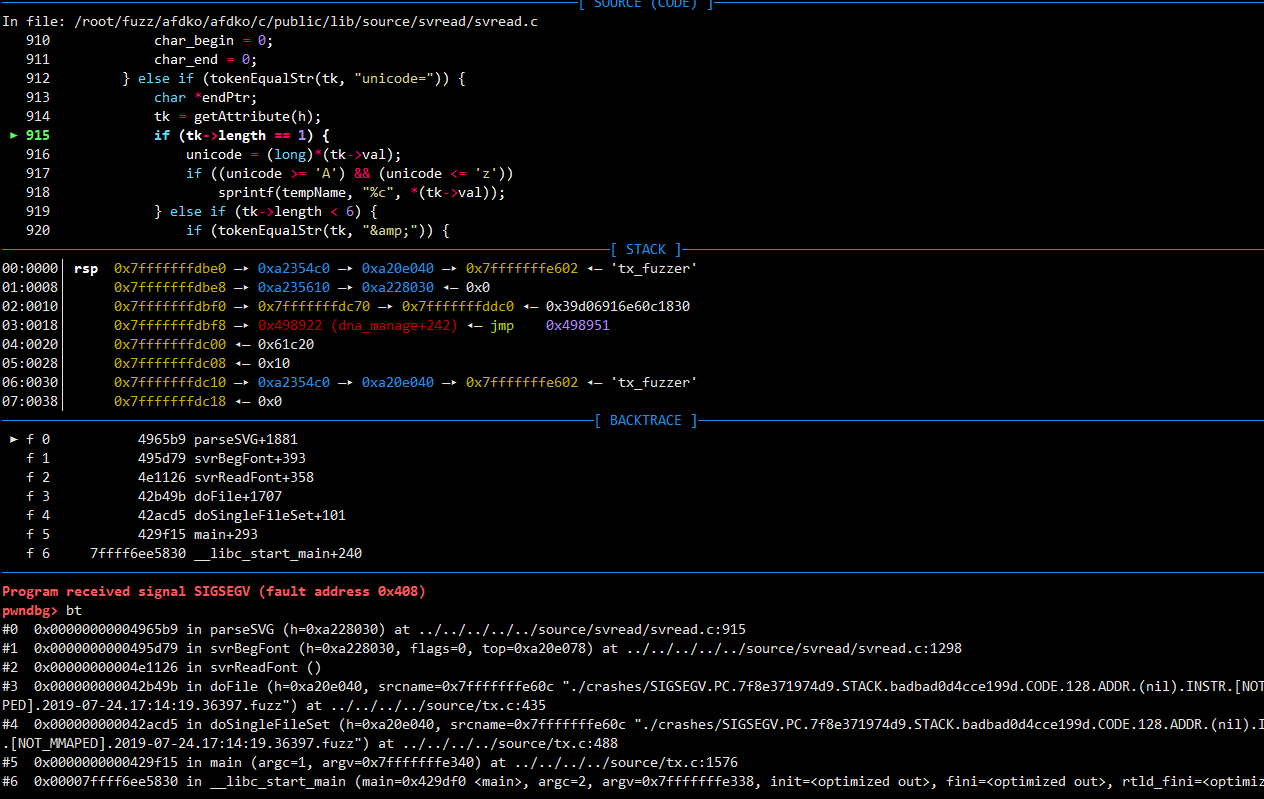Click the 'bt' command after the prompt
Viewport: 1264px width, 799px height.
(x=74, y=610)
